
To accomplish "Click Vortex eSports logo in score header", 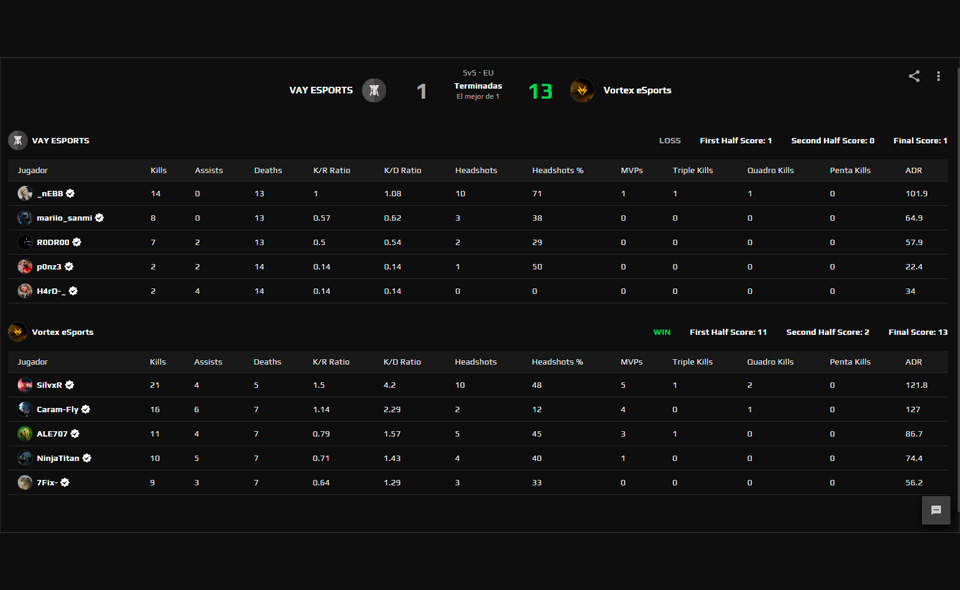I will (x=582, y=91).
